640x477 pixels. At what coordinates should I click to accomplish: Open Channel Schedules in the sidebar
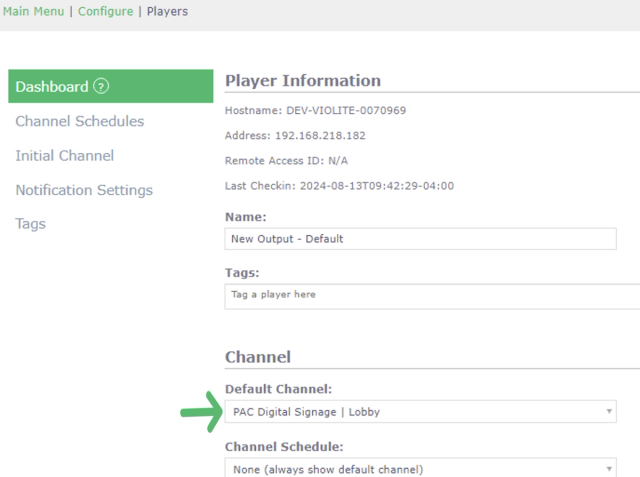pyautogui.click(x=80, y=121)
